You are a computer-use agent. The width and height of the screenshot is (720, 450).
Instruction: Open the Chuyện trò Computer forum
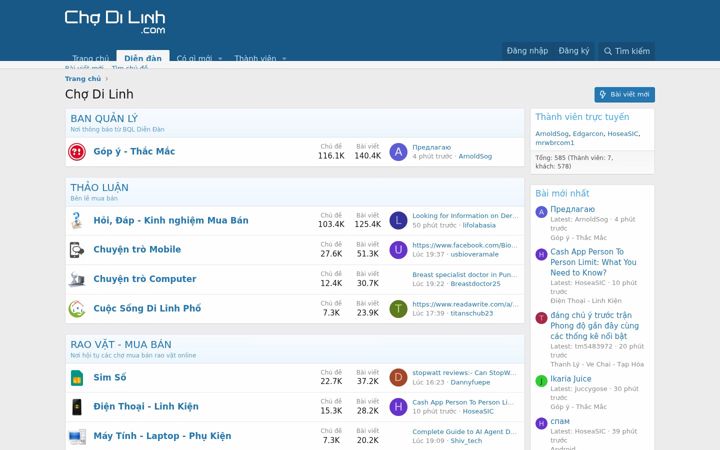click(145, 279)
